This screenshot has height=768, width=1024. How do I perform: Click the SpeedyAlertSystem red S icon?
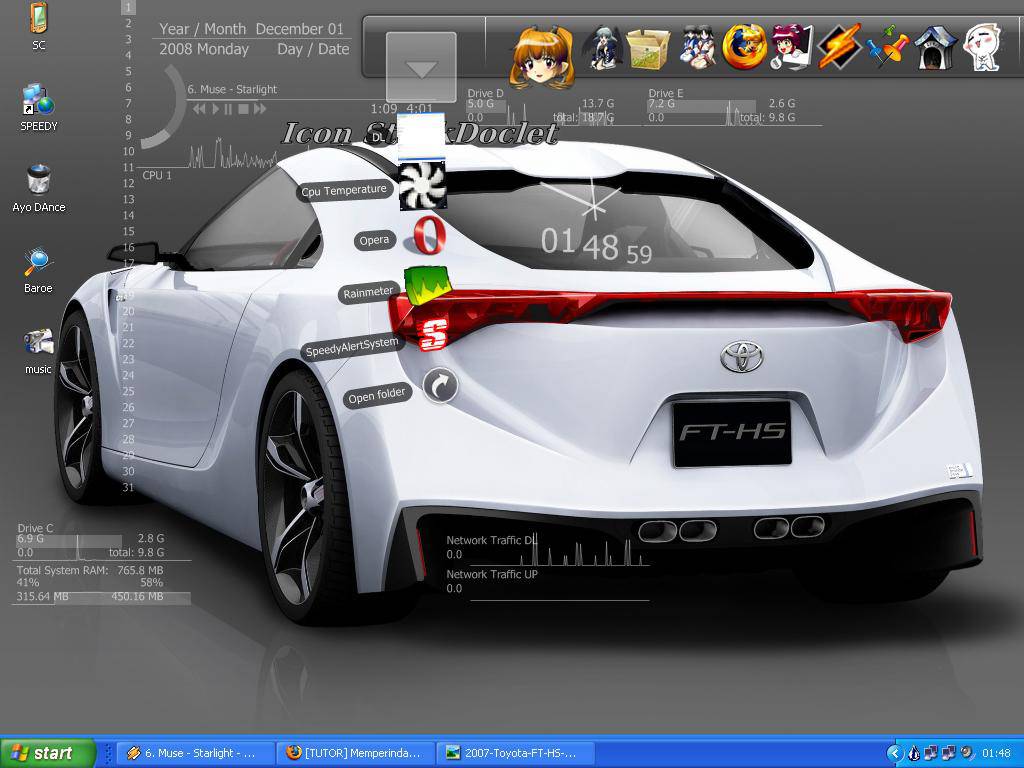point(431,335)
